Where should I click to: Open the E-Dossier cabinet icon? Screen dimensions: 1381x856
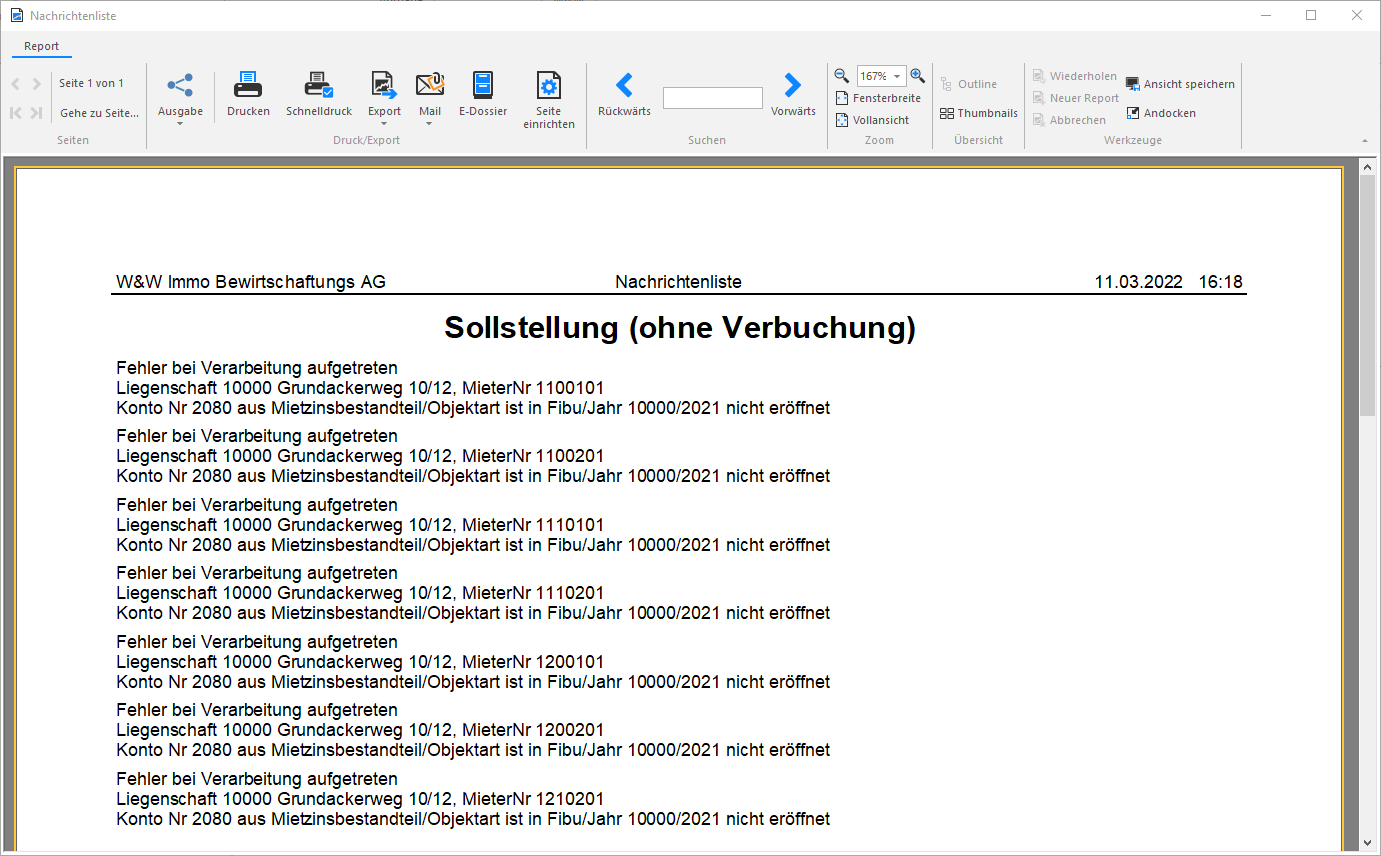pyautogui.click(x=483, y=85)
